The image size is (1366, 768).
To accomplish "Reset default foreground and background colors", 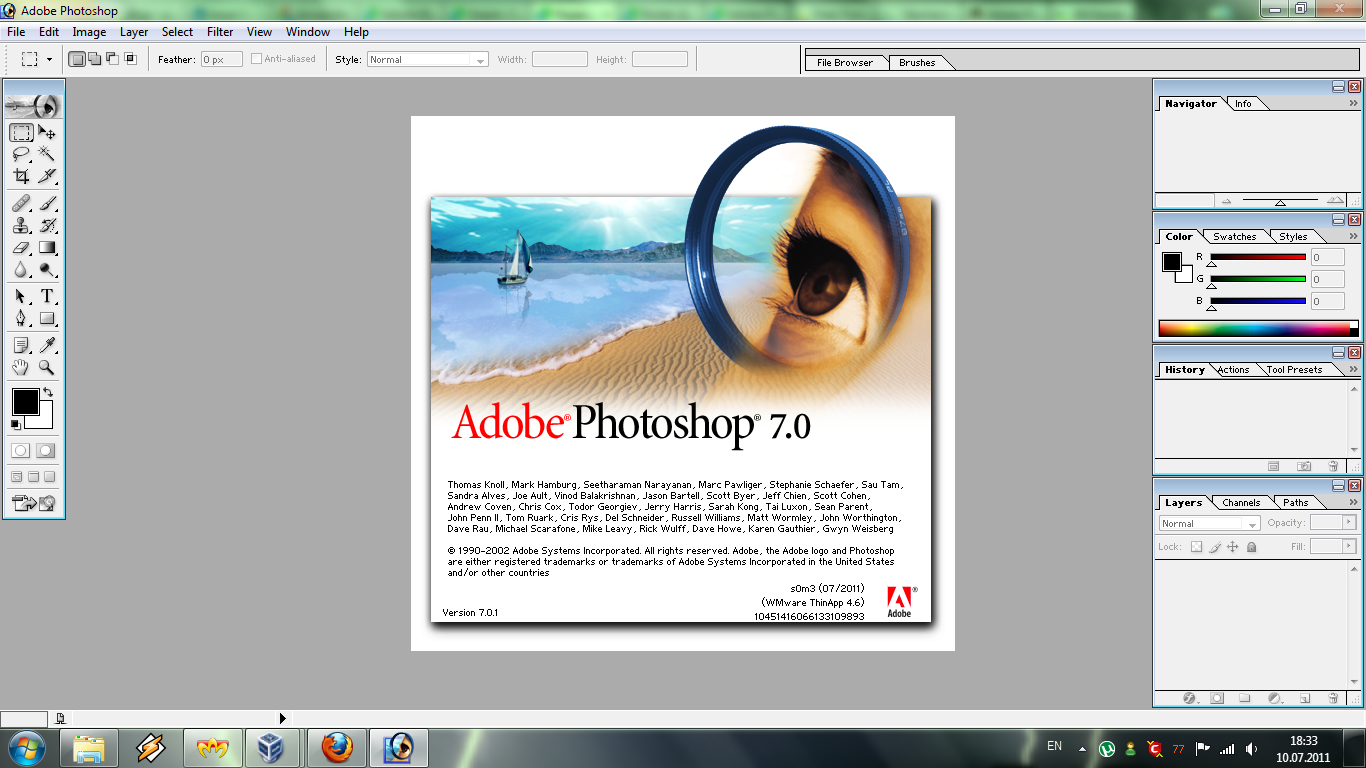I will click(x=15, y=424).
